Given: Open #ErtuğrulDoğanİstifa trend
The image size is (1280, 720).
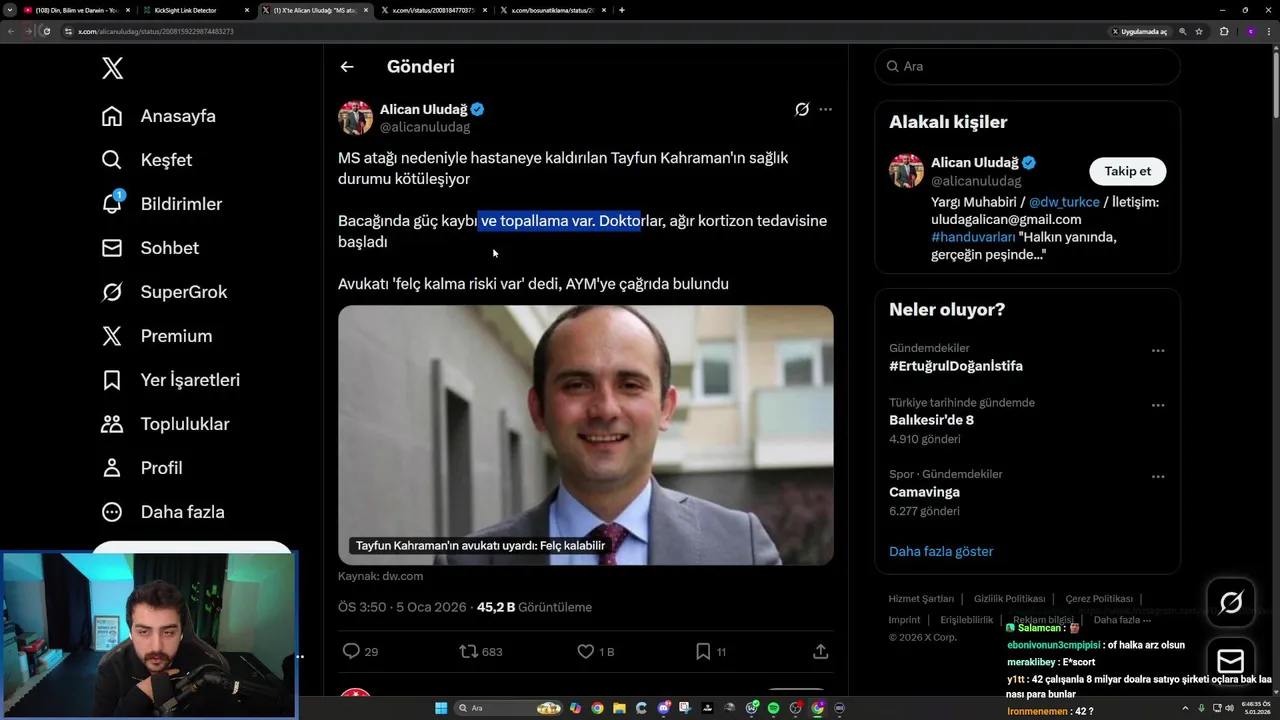Looking at the screenshot, I should click(x=956, y=366).
